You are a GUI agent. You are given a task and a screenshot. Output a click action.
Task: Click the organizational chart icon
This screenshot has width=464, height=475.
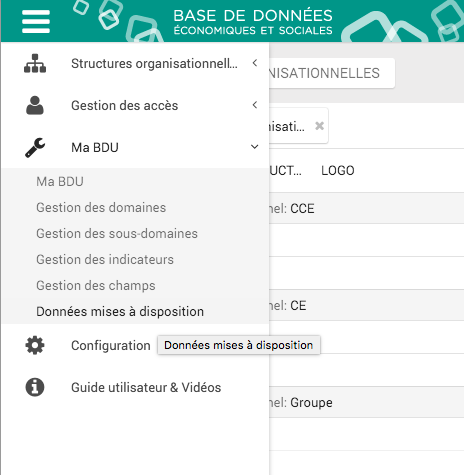pyautogui.click(x=35, y=63)
